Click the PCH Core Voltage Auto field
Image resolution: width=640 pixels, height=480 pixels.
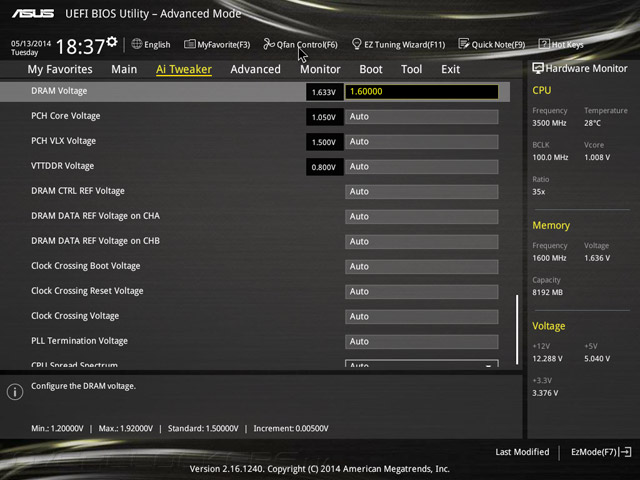tap(422, 117)
